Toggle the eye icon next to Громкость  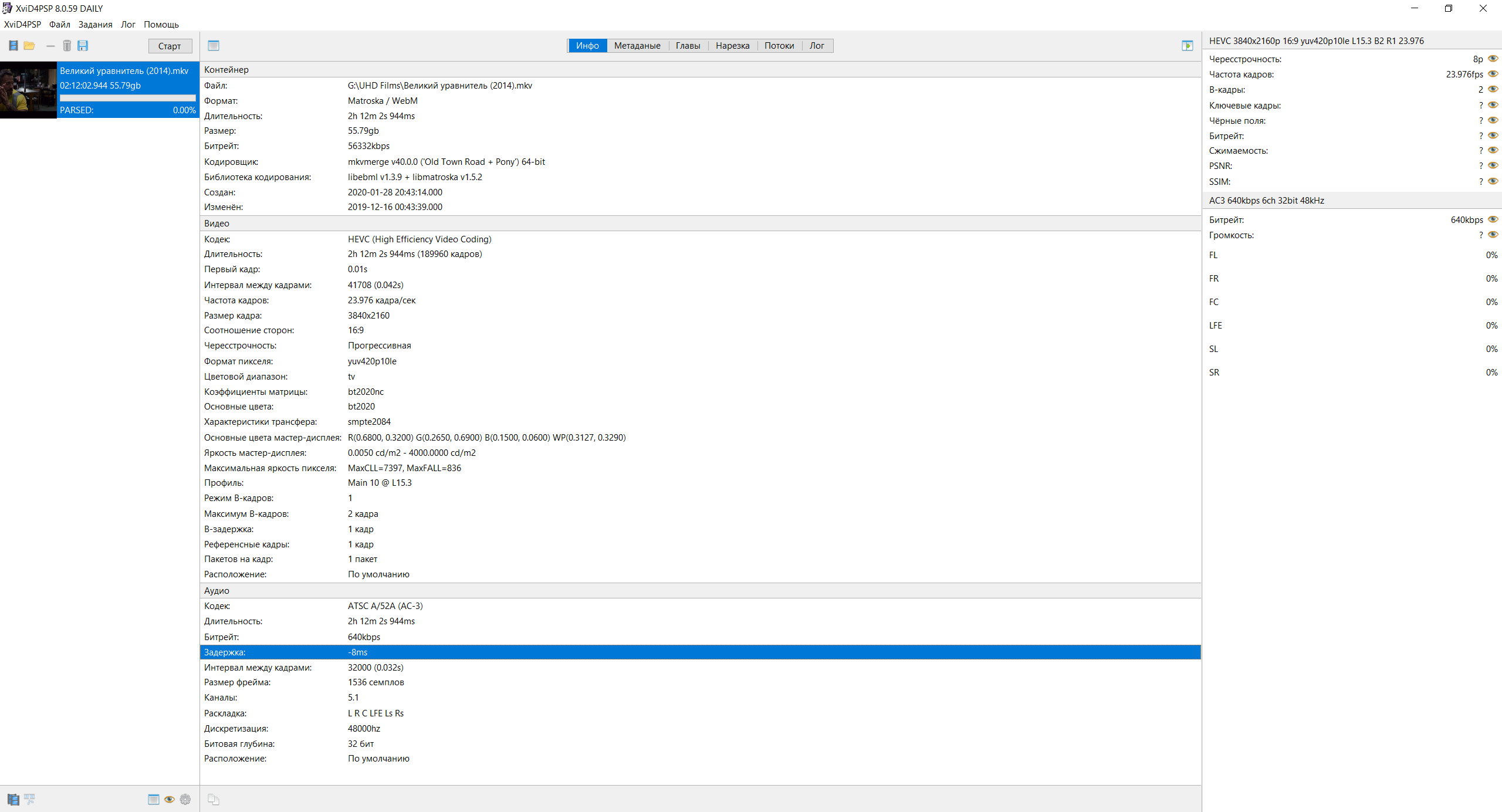(x=1493, y=235)
